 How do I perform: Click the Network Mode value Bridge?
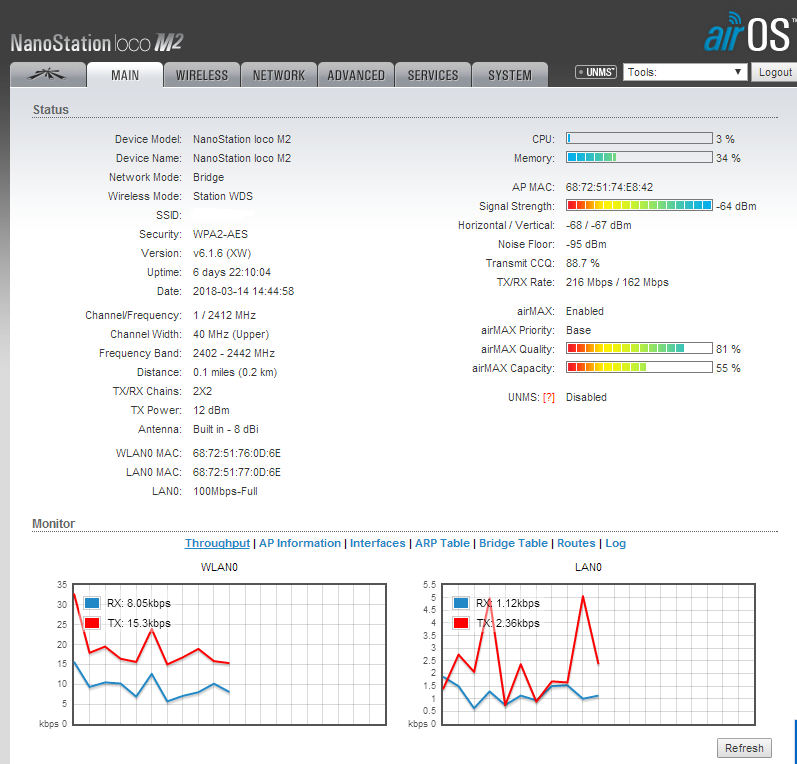tap(208, 177)
